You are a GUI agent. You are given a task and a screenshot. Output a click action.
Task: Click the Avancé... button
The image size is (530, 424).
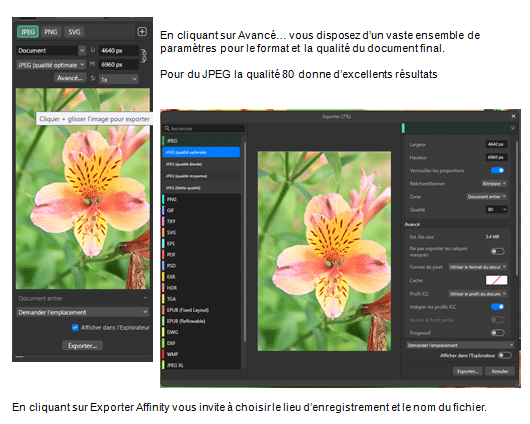coord(70,78)
